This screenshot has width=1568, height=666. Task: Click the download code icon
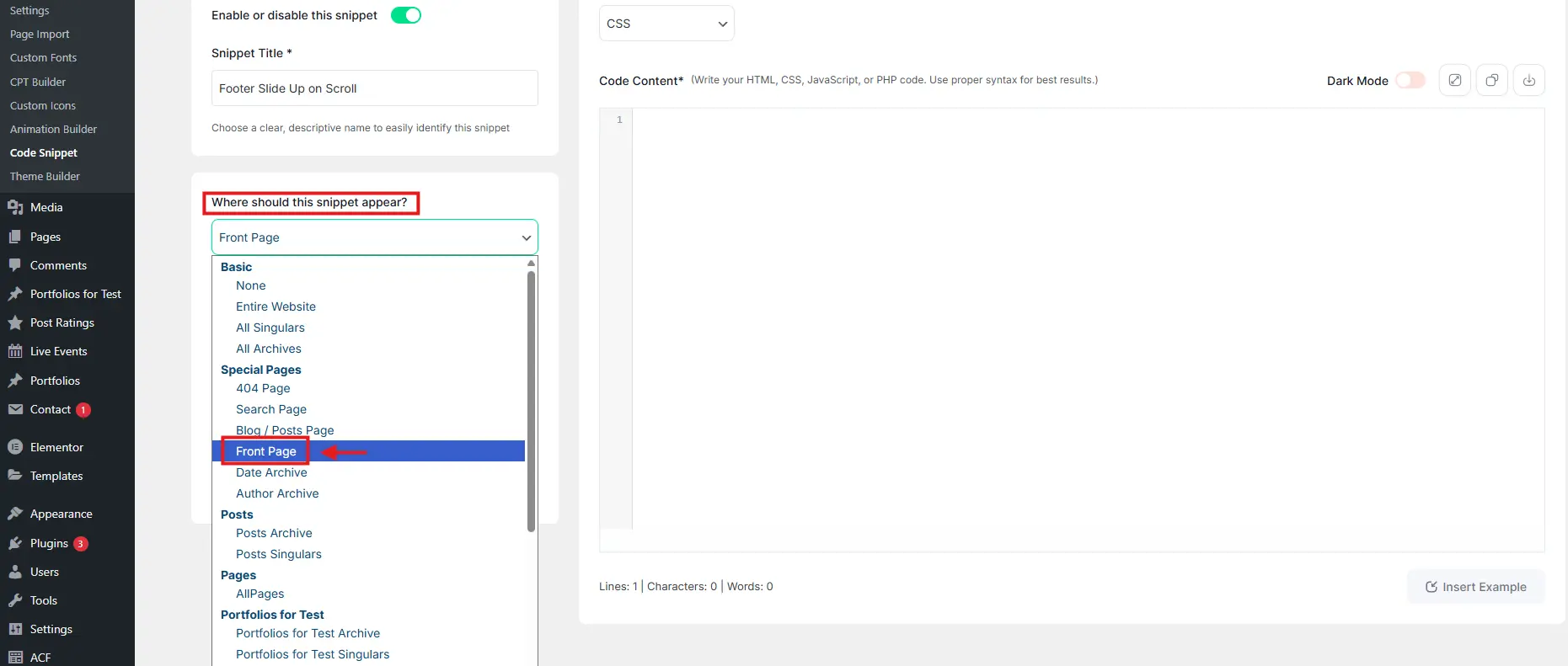1528,81
